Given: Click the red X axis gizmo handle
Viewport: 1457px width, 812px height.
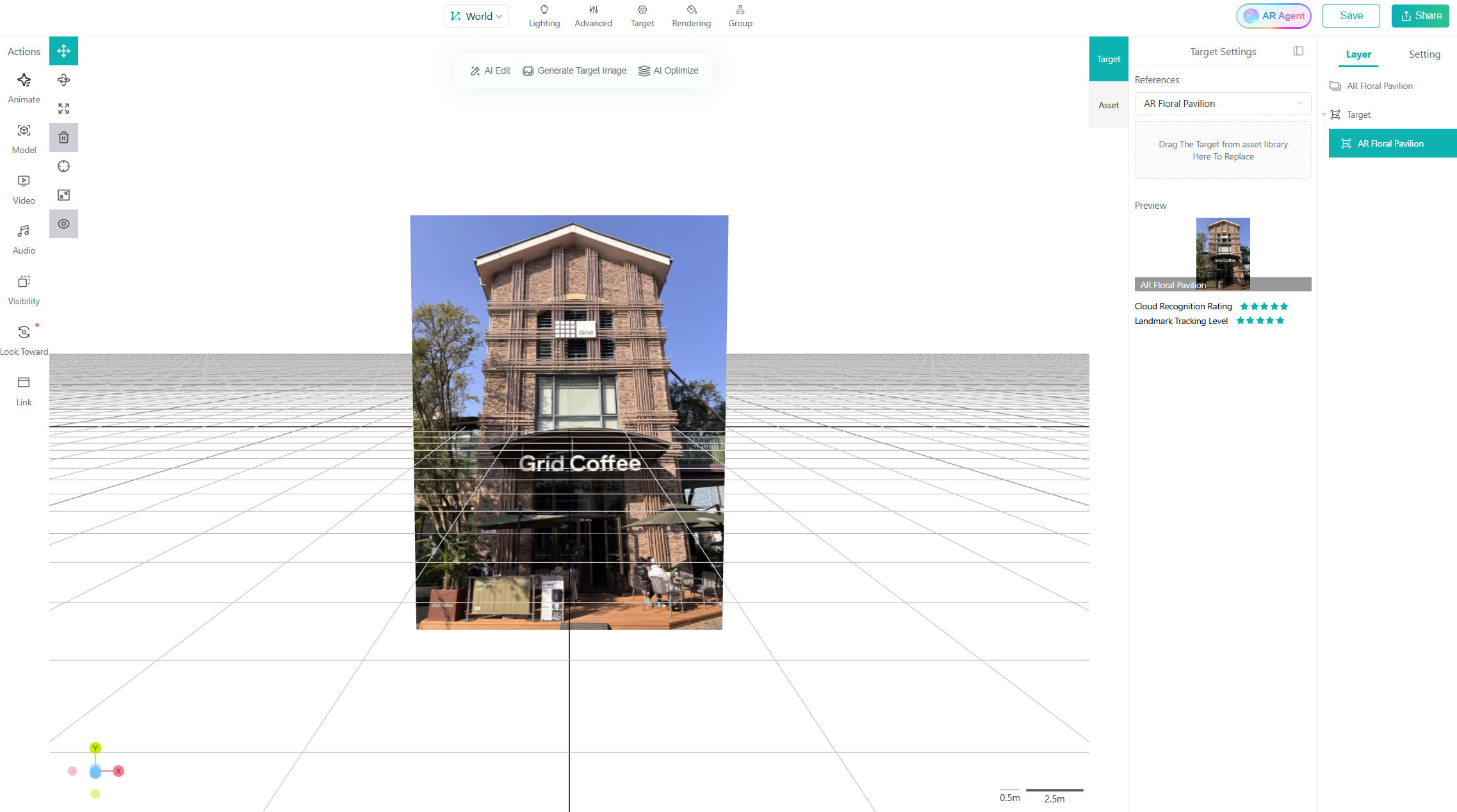Looking at the screenshot, I should pyautogui.click(x=118, y=771).
